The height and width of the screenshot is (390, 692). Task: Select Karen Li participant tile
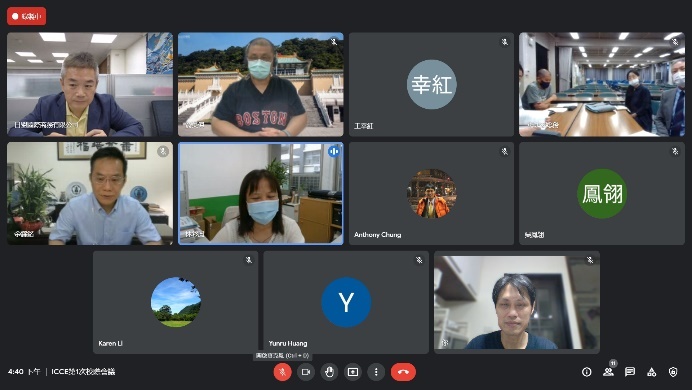click(175, 302)
